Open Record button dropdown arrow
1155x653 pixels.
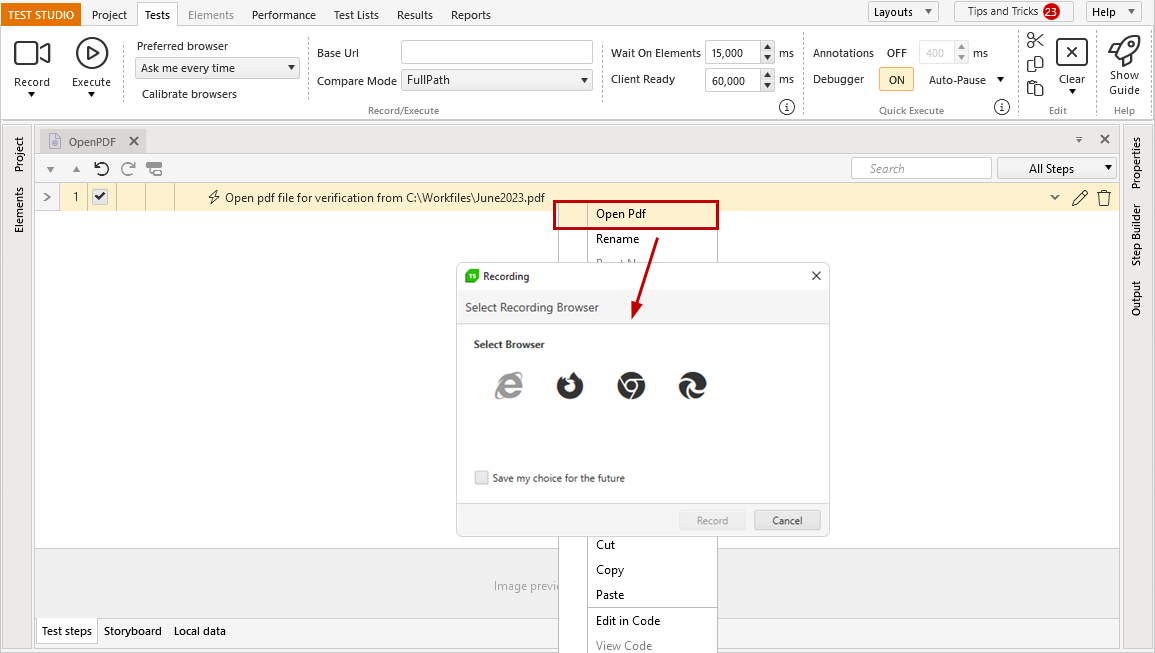(x=32, y=95)
